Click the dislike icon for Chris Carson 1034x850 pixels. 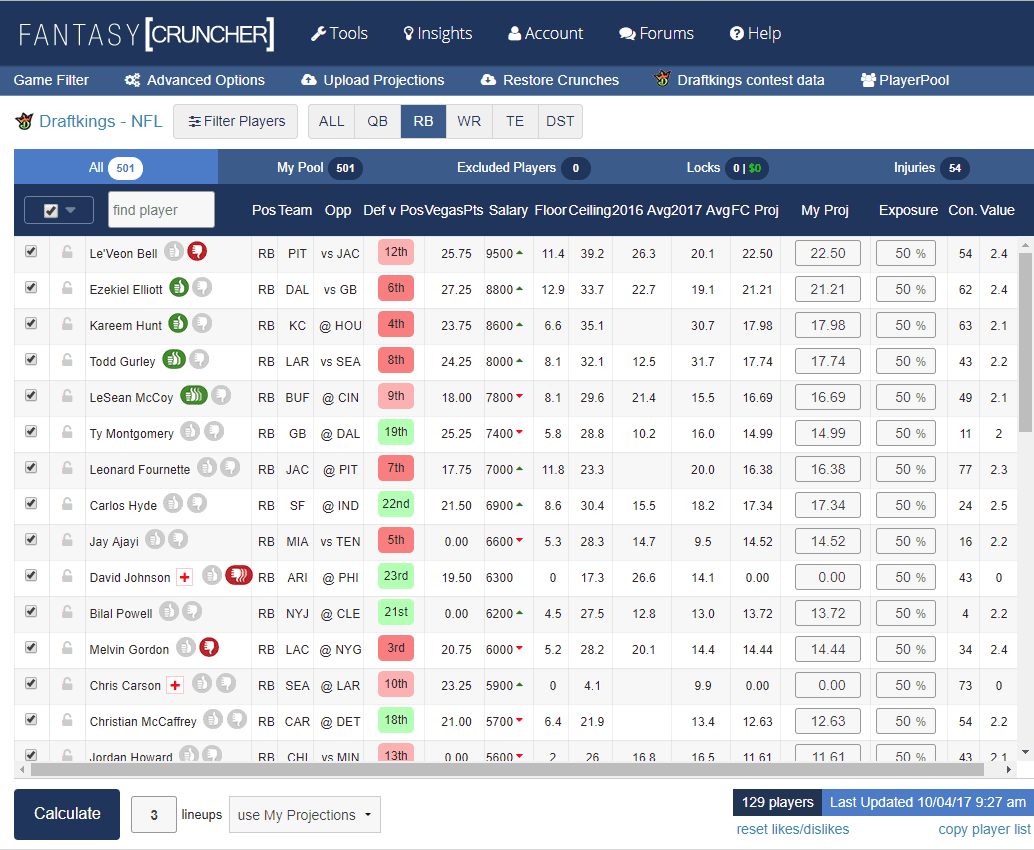click(226, 683)
